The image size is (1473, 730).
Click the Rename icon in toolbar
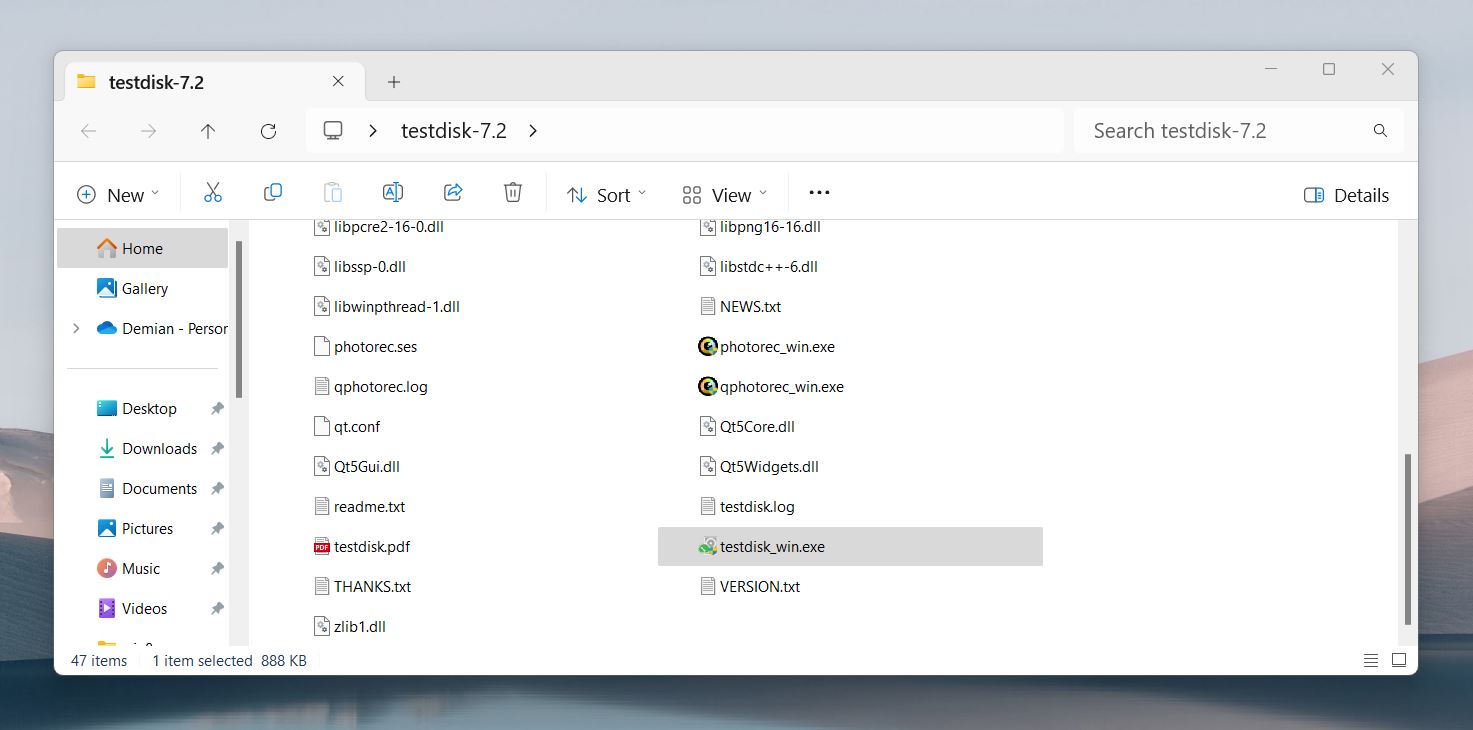click(x=393, y=193)
